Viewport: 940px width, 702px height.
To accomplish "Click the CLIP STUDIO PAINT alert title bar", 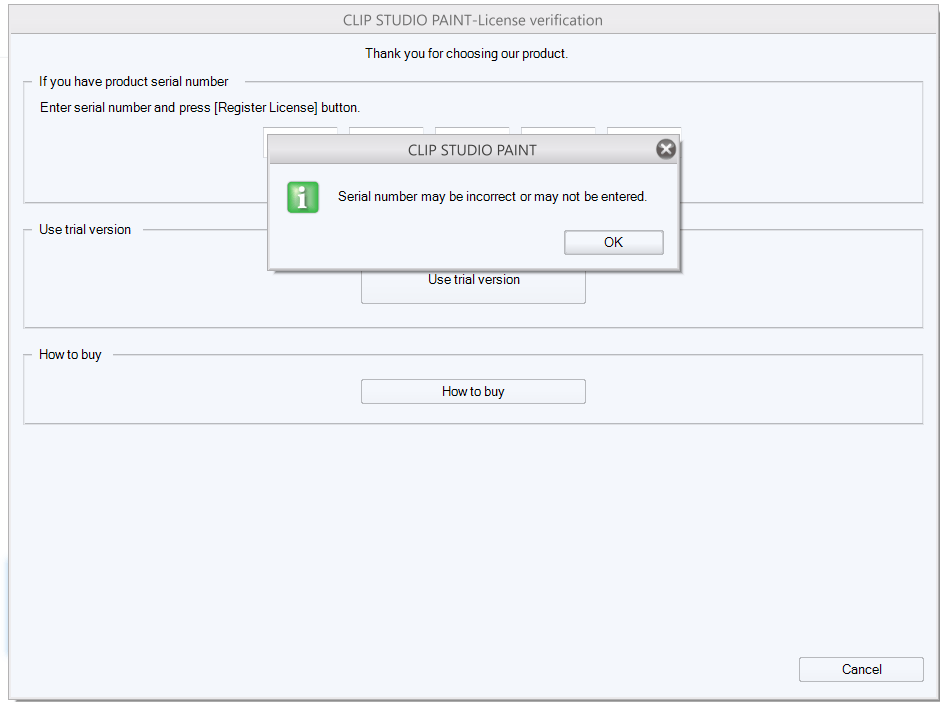I will pos(472,150).
